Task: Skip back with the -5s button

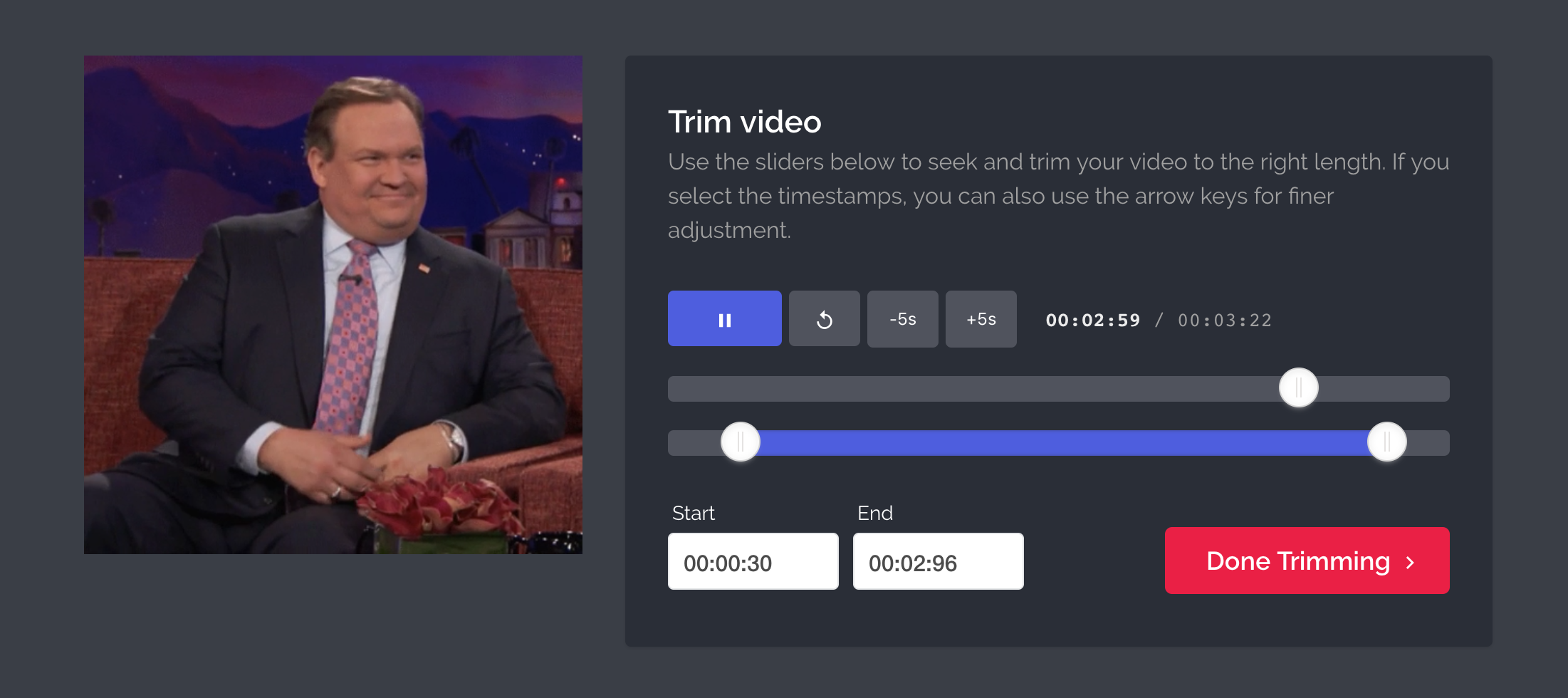Action: 902,318
